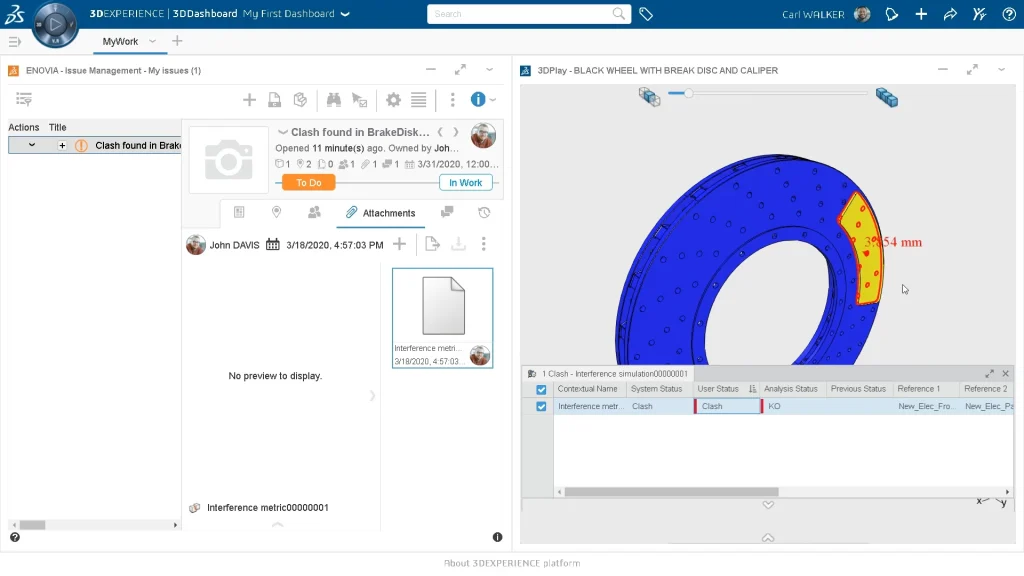
Task: Click the filter list icon in Issue Management
Action: tap(24, 99)
